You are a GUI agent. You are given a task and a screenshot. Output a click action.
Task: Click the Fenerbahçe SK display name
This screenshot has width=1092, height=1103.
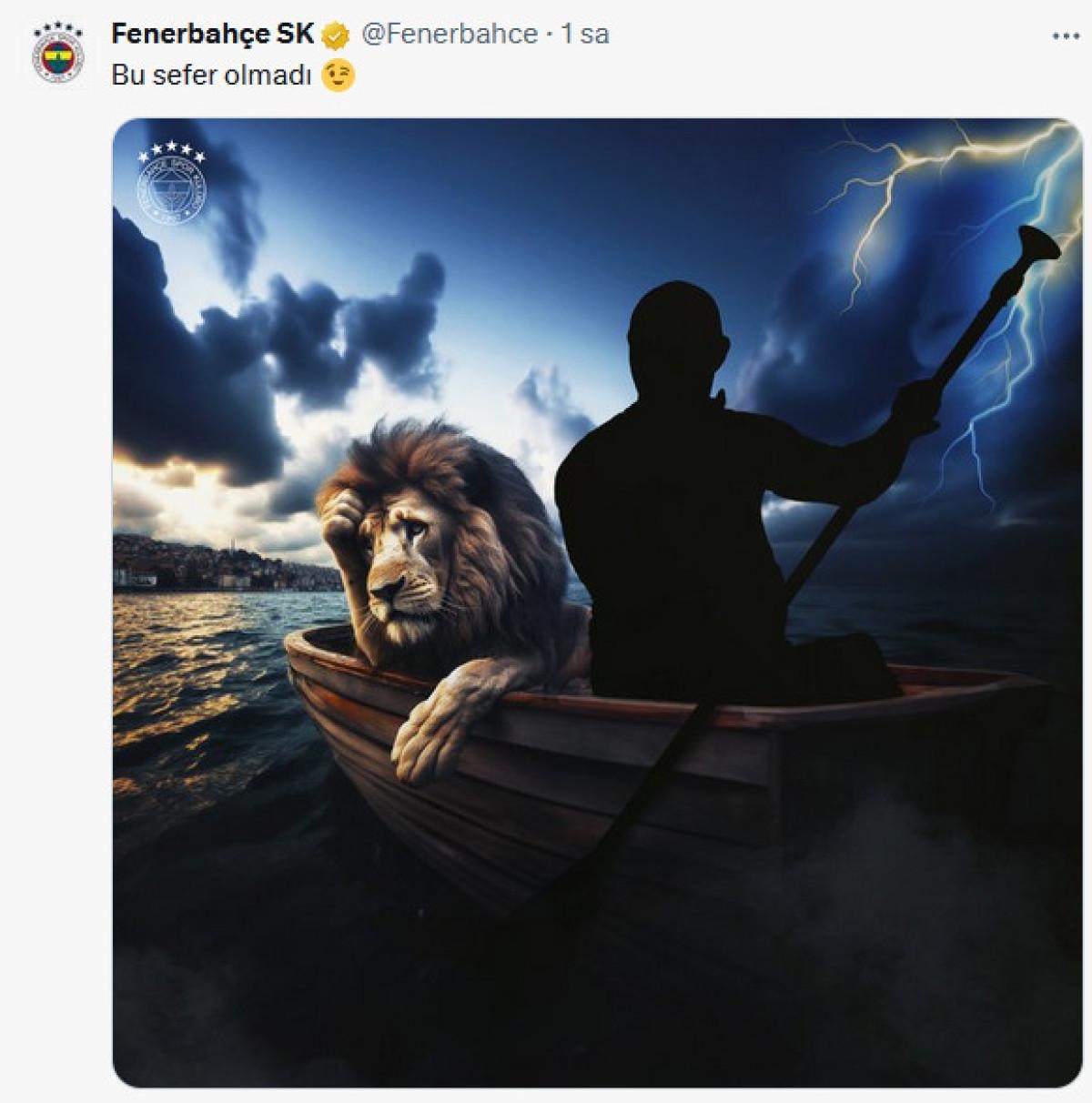212,35
